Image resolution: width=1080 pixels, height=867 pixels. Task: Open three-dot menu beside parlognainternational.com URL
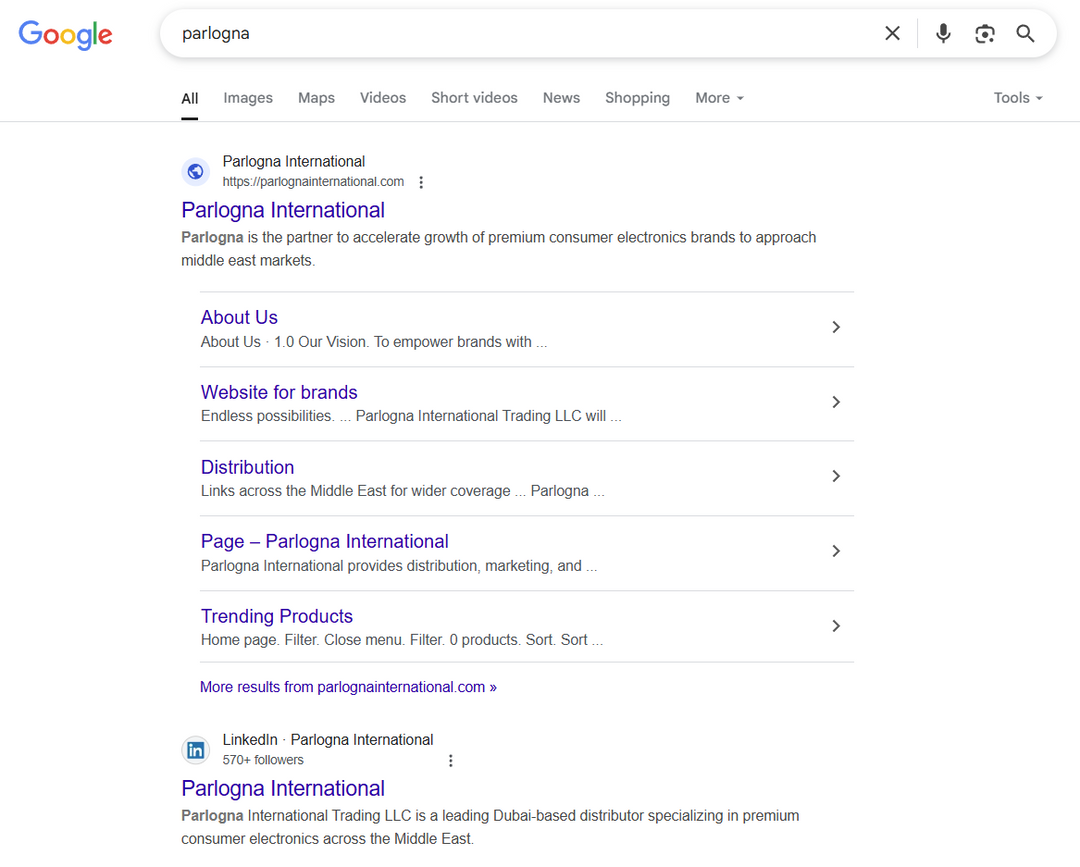point(421,182)
